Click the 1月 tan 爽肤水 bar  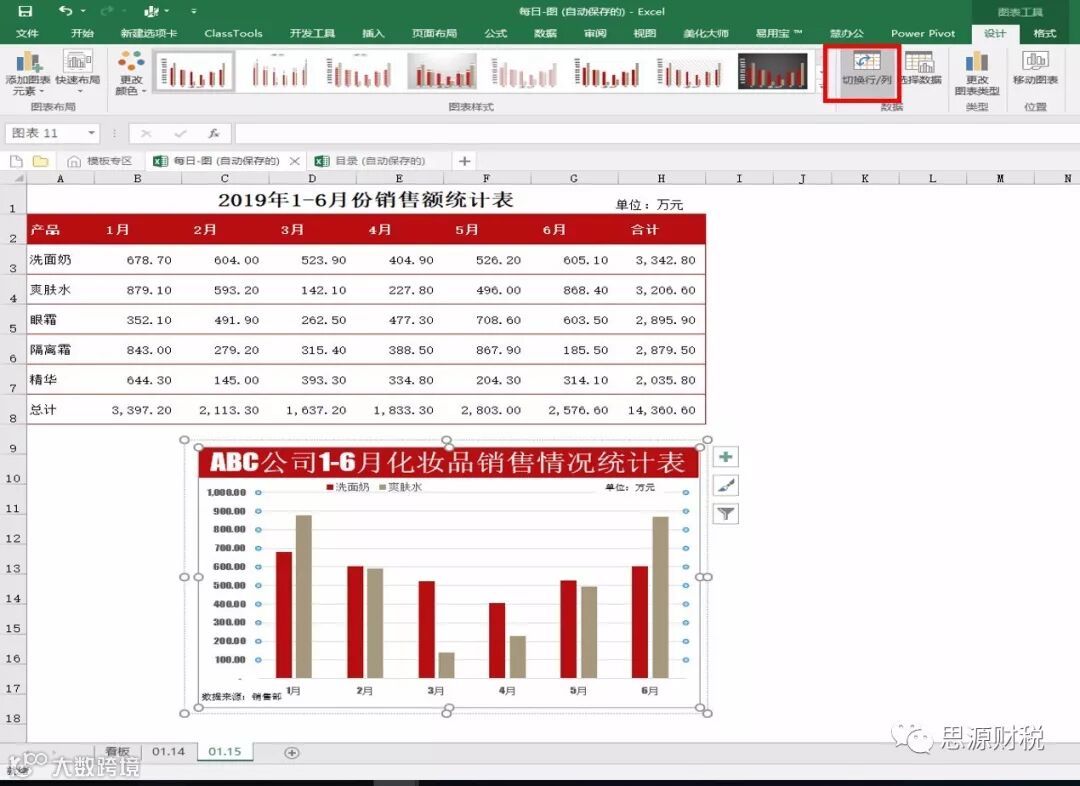coord(304,597)
